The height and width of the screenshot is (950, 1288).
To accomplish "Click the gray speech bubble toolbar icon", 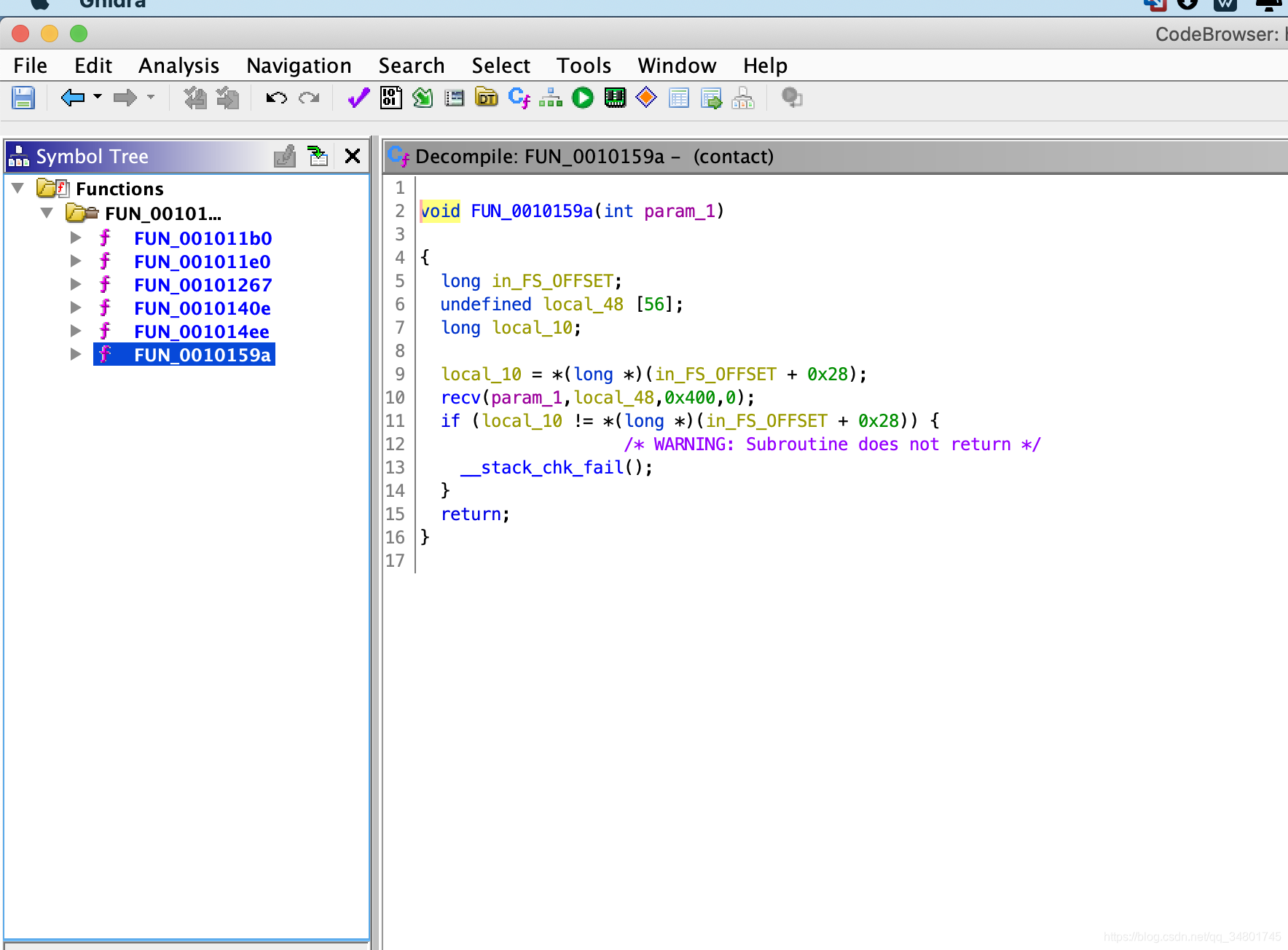I will [x=792, y=97].
